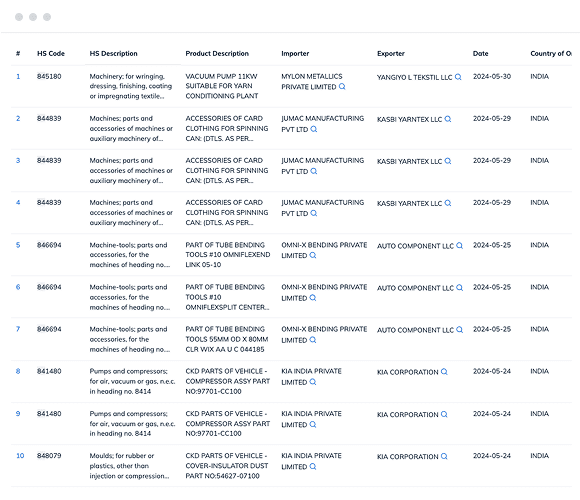Image resolution: width=580 pixels, height=500 pixels.
Task: Select HS code 848079 cell
Action: (49, 456)
